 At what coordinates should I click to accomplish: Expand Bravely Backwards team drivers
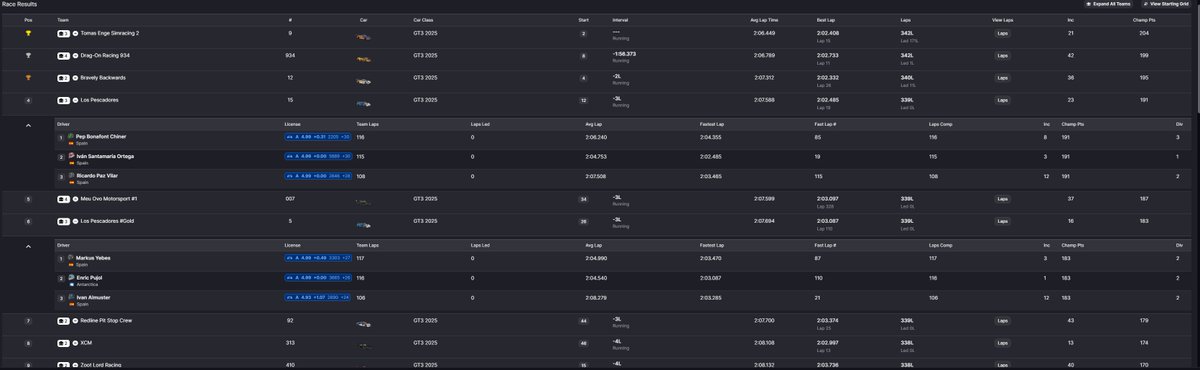coord(76,78)
